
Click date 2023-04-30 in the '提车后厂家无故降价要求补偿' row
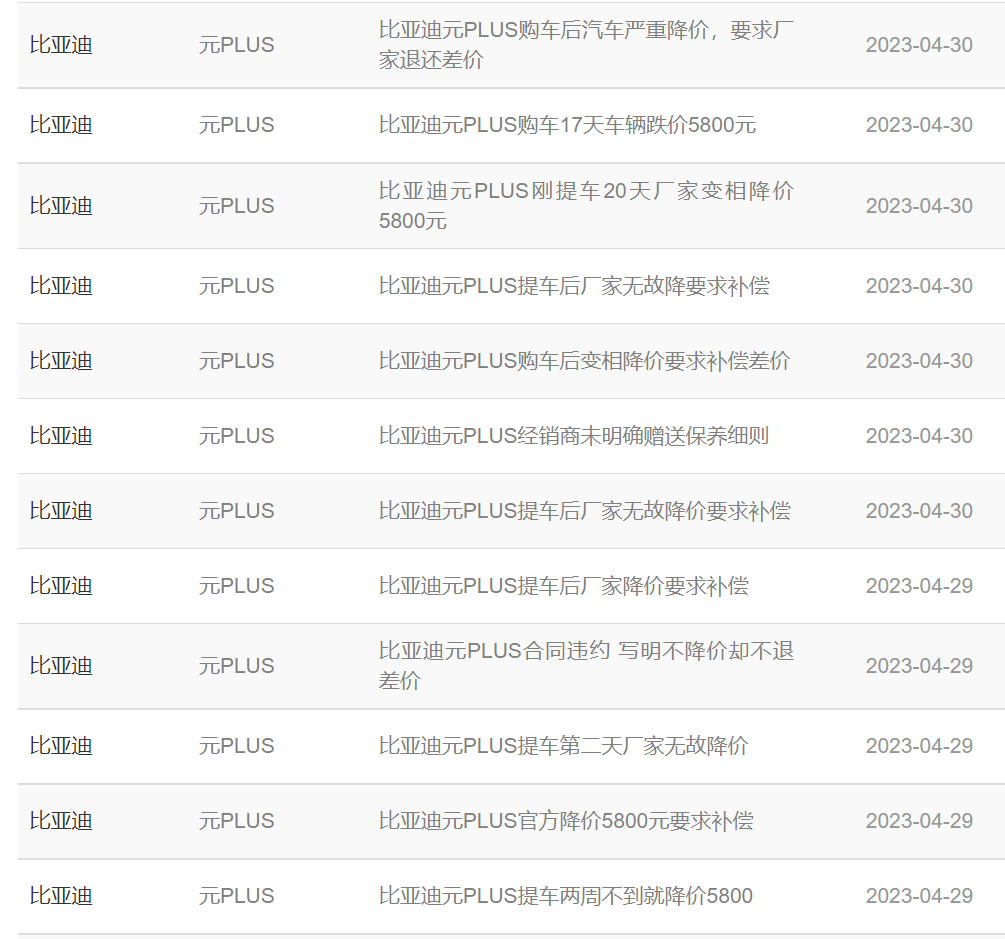pyautogui.click(x=919, y=511)
